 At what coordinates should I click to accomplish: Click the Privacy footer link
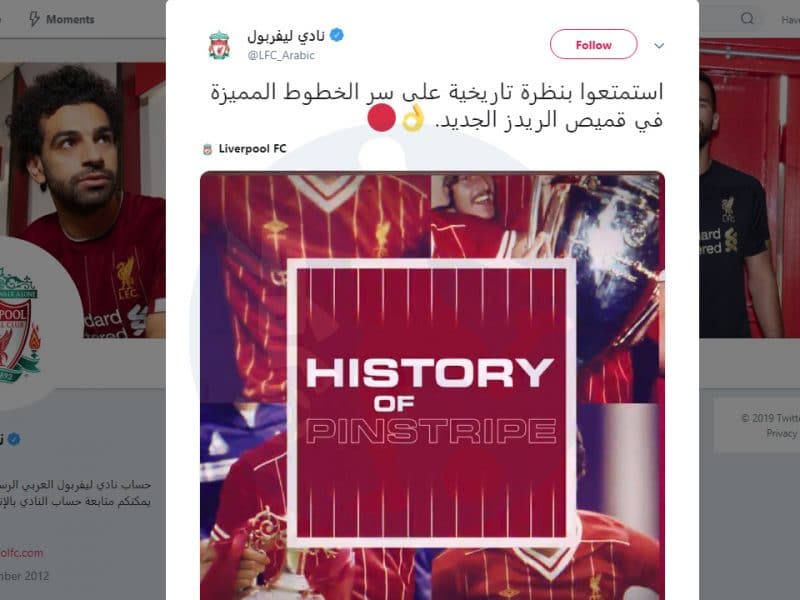(x=781, y=433)
